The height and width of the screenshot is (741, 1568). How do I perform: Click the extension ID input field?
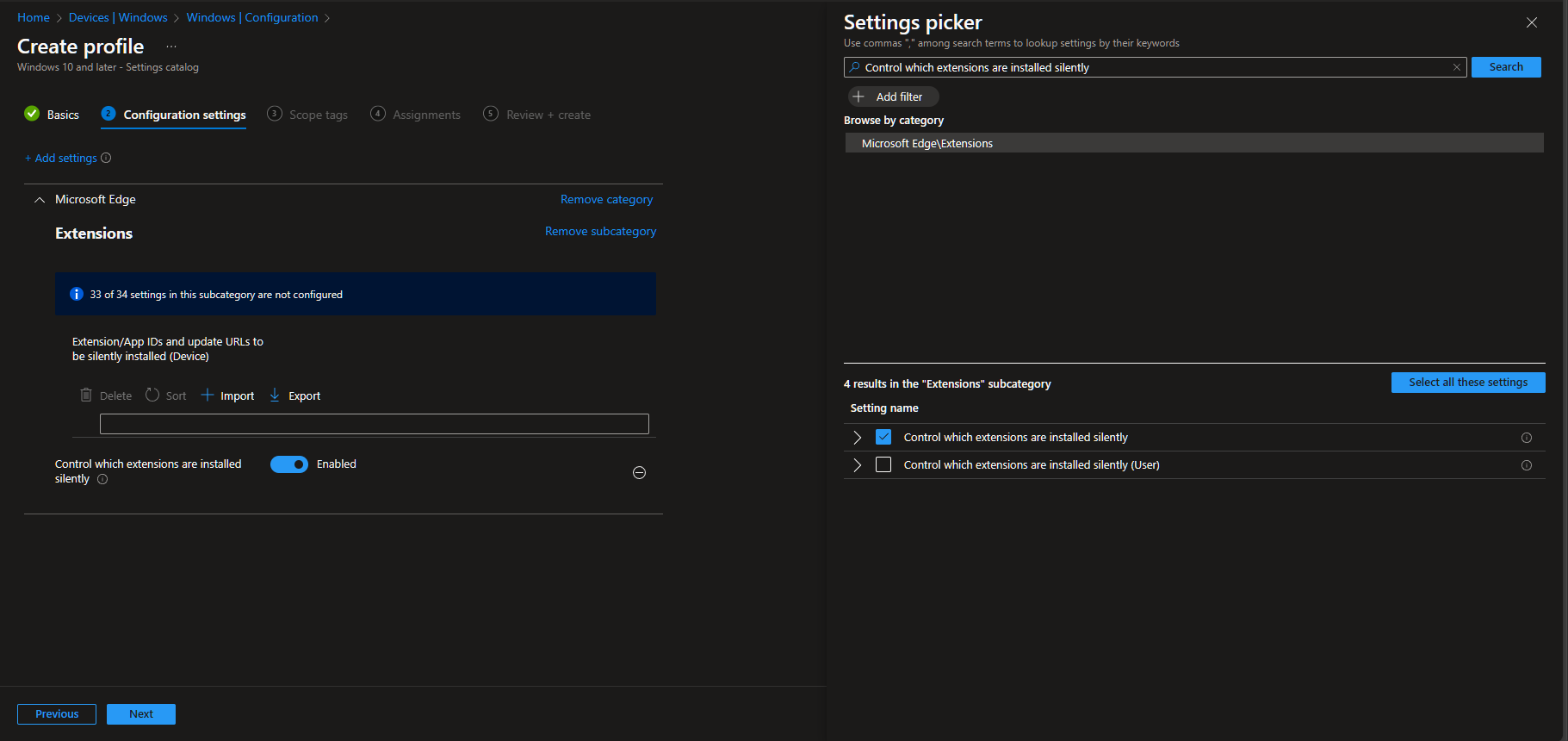(375, 424)
